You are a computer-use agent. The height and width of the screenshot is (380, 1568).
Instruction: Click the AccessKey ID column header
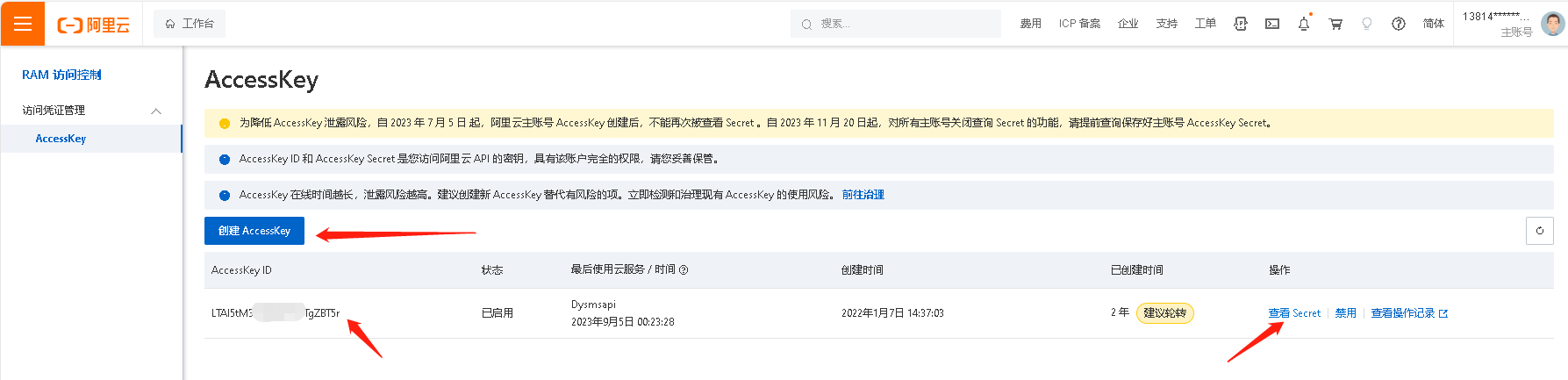(241, 270)
